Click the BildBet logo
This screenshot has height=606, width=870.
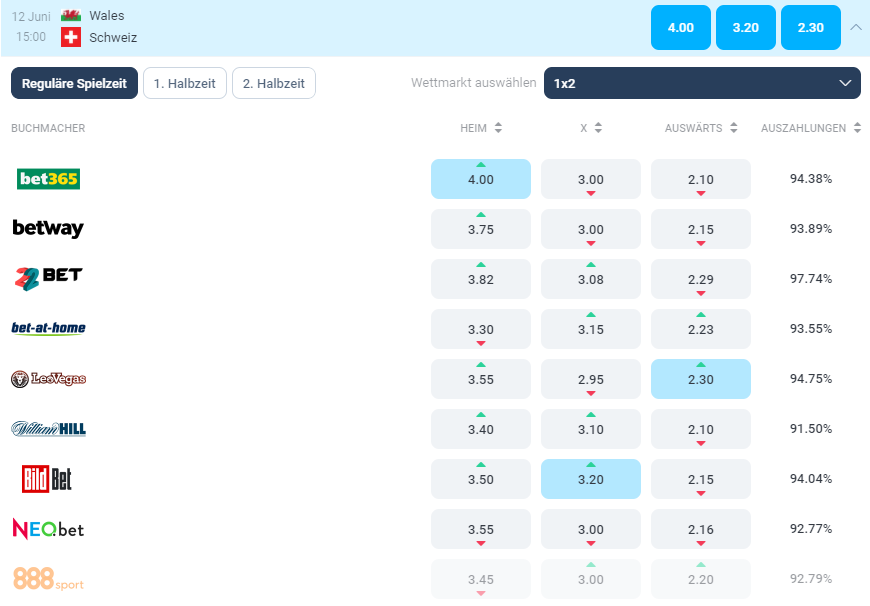point(47,479)
